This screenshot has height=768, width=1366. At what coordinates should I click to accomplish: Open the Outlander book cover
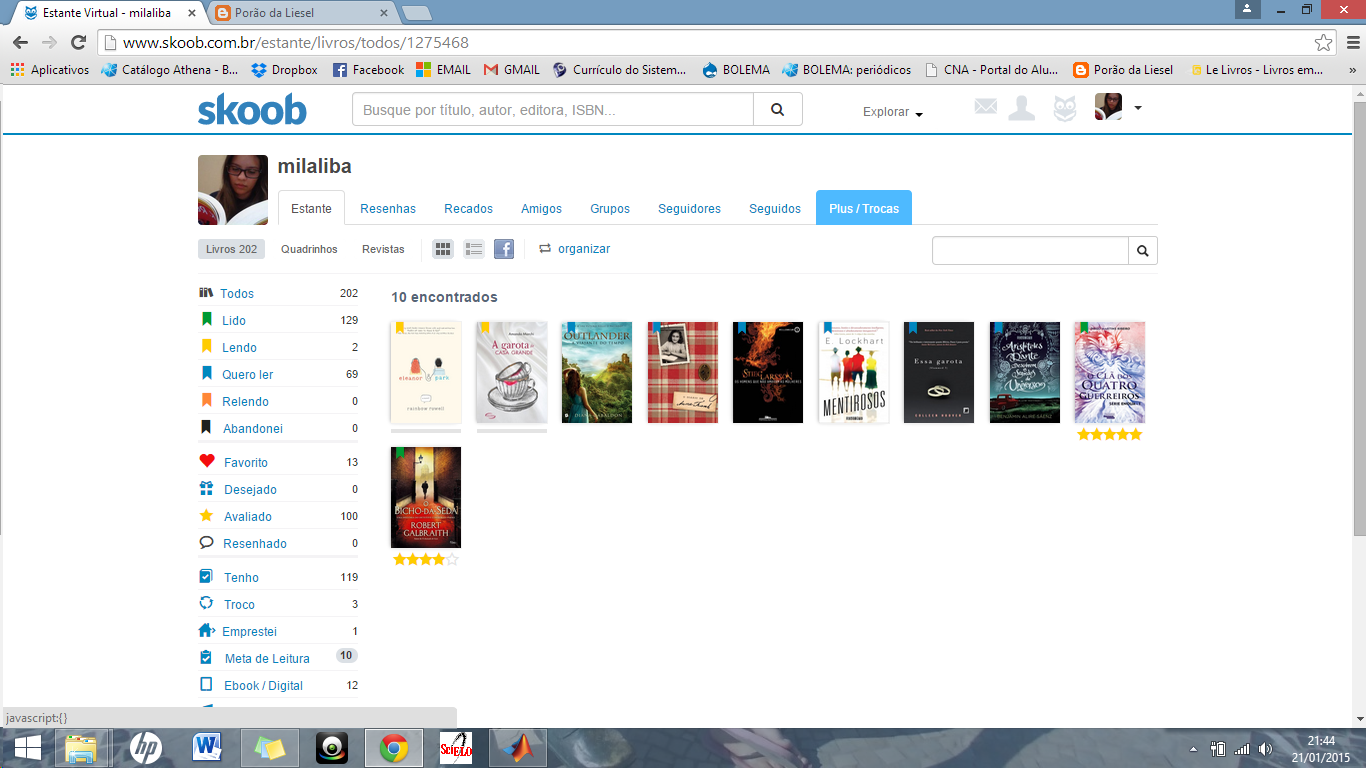(x=597, y=372)
